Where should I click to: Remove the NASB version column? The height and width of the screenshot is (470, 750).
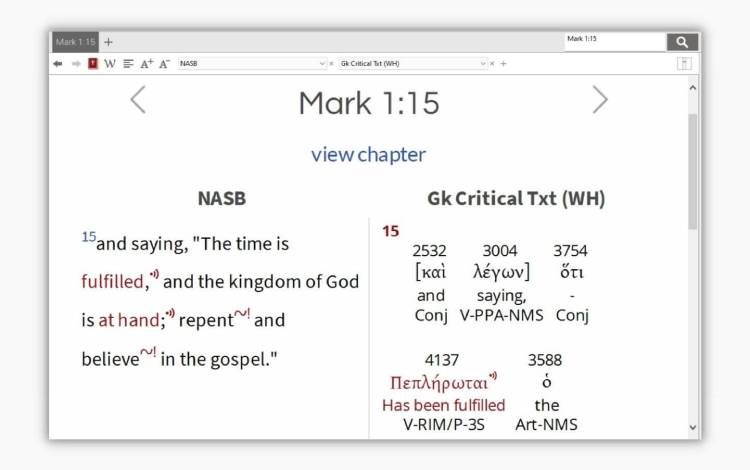(332, 64)
